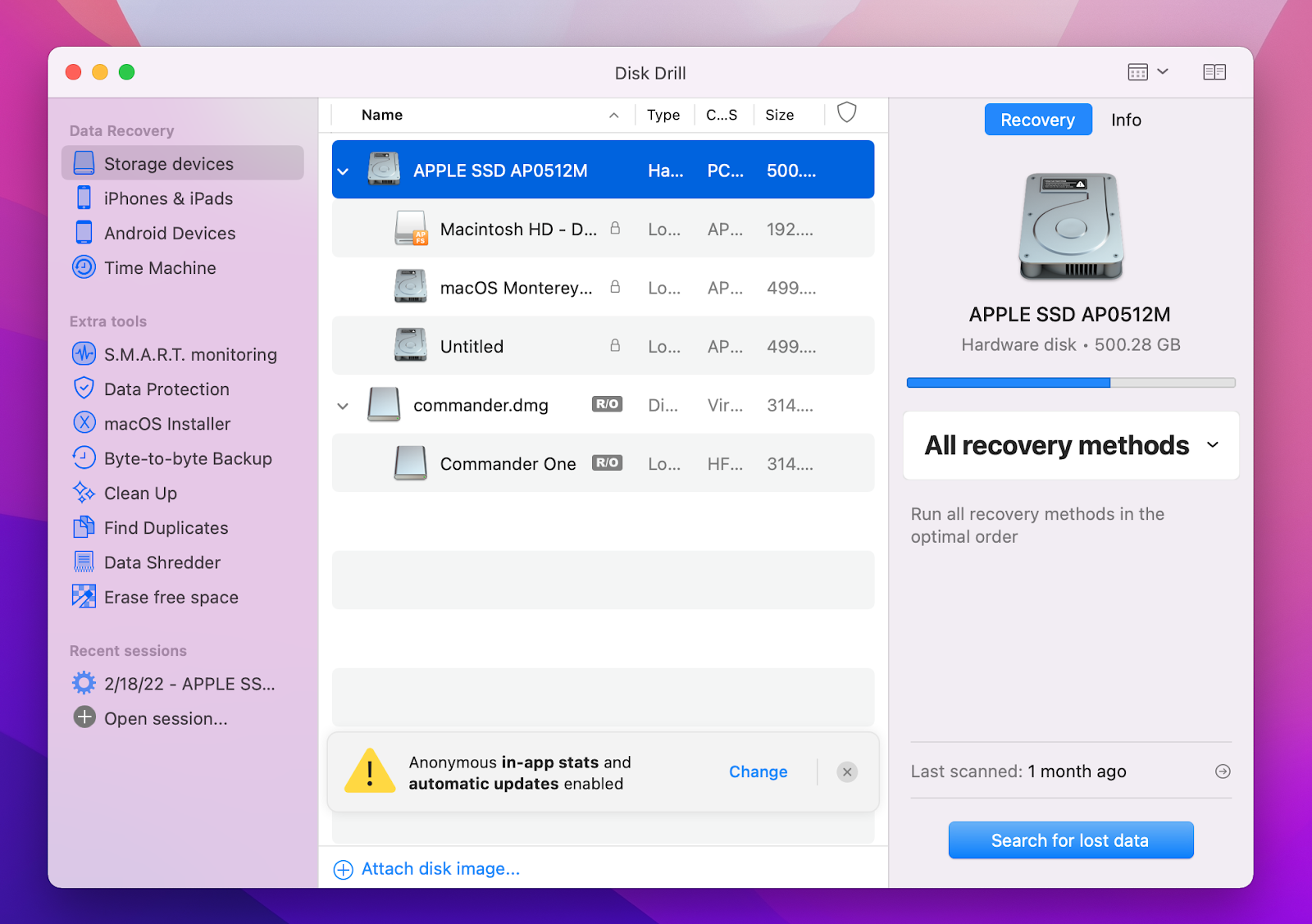Collapse the commander.dmg row
Viewport: 1312px width, 924px height.
[344, 406]
